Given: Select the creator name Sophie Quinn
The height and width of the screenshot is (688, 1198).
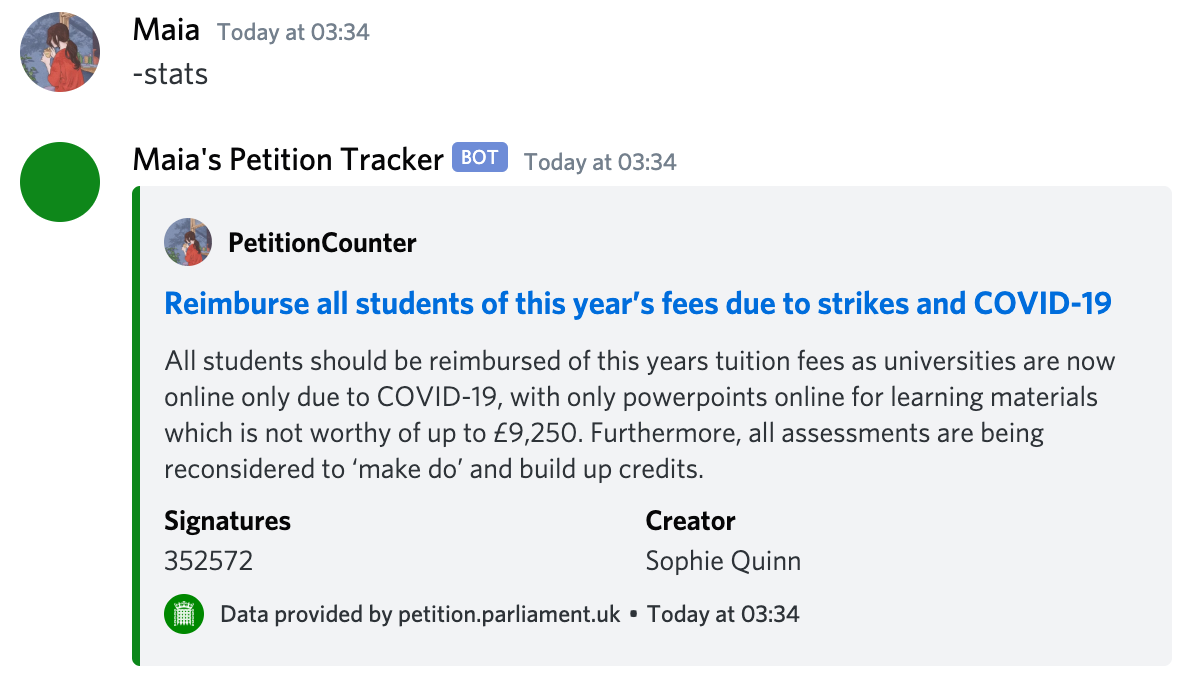Looking at the screenshot, I should 723,561.
